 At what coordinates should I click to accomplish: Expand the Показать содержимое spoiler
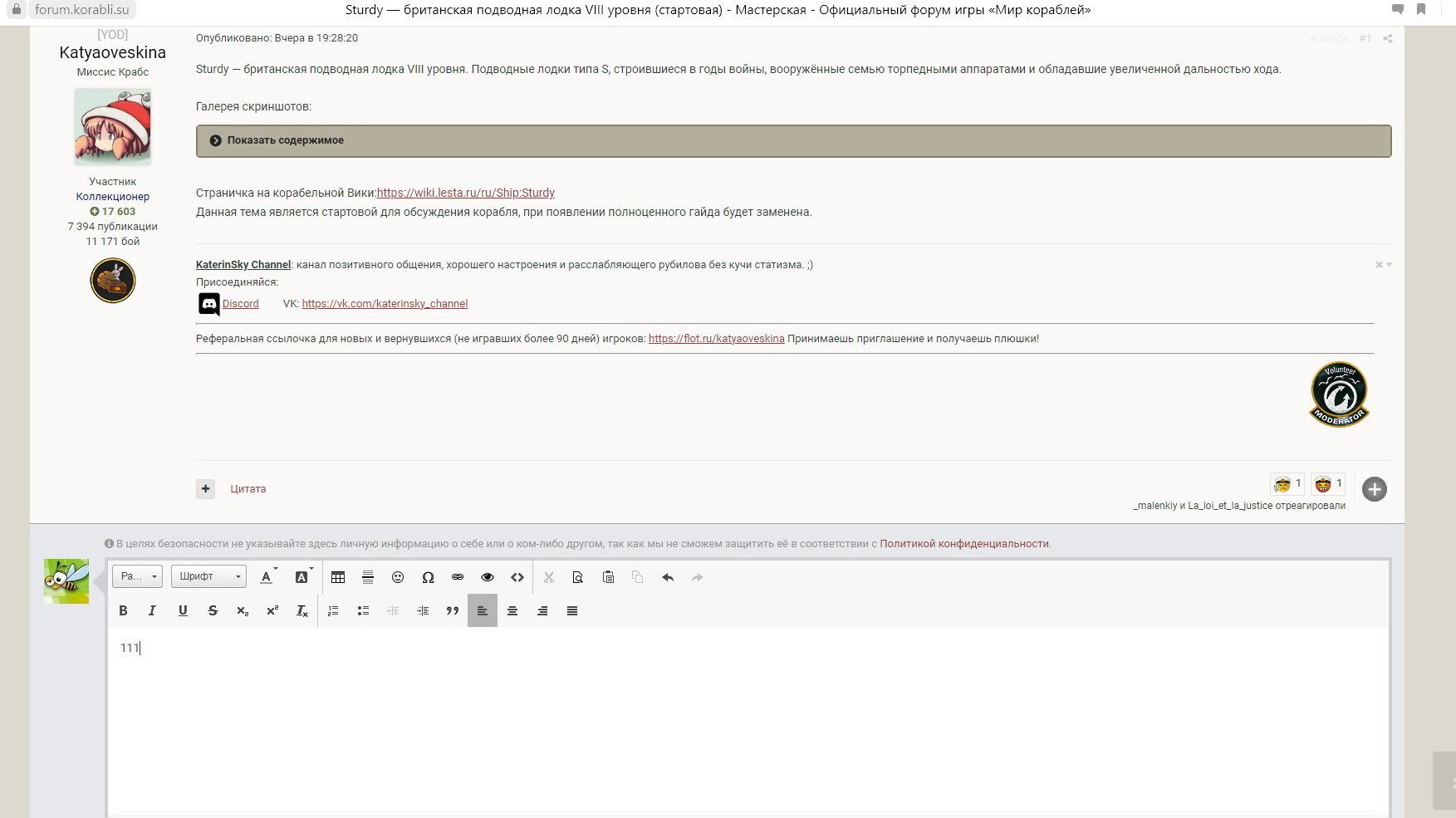[x=793, y=140]
